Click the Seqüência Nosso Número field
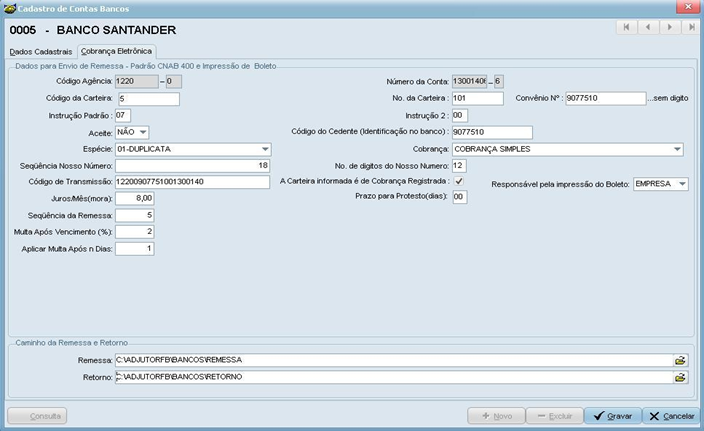Image resolution: width=704 pixels, height=431 pixels. 193,166
